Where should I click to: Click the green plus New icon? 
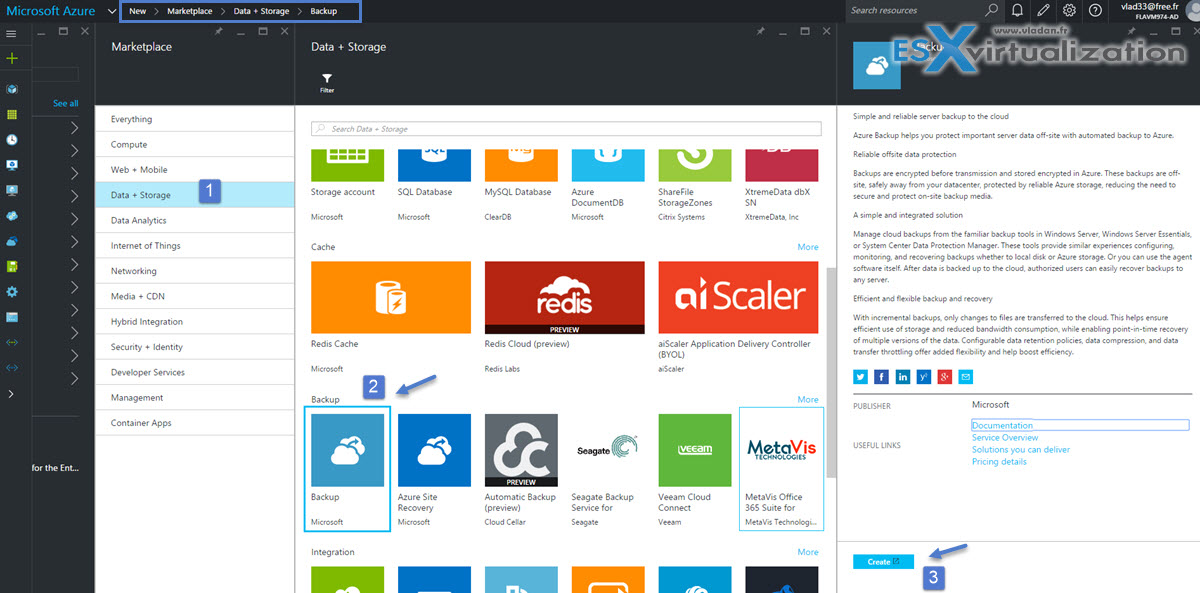coord(11,59)
